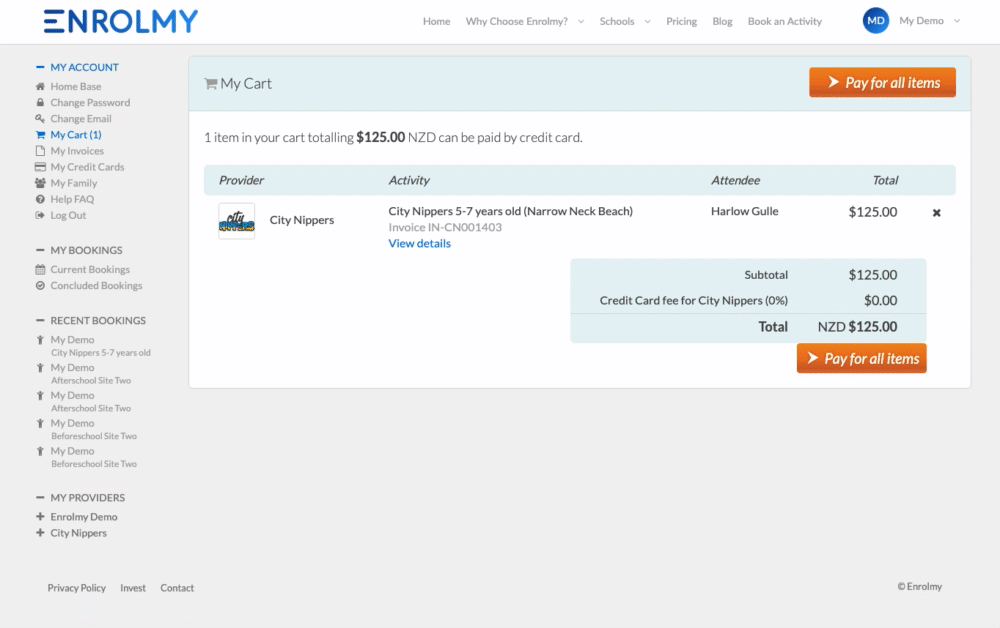Click the My Family people icon
Viewport: 1000px width, 628px height.
pyautogui.click(x=40, y=183)
